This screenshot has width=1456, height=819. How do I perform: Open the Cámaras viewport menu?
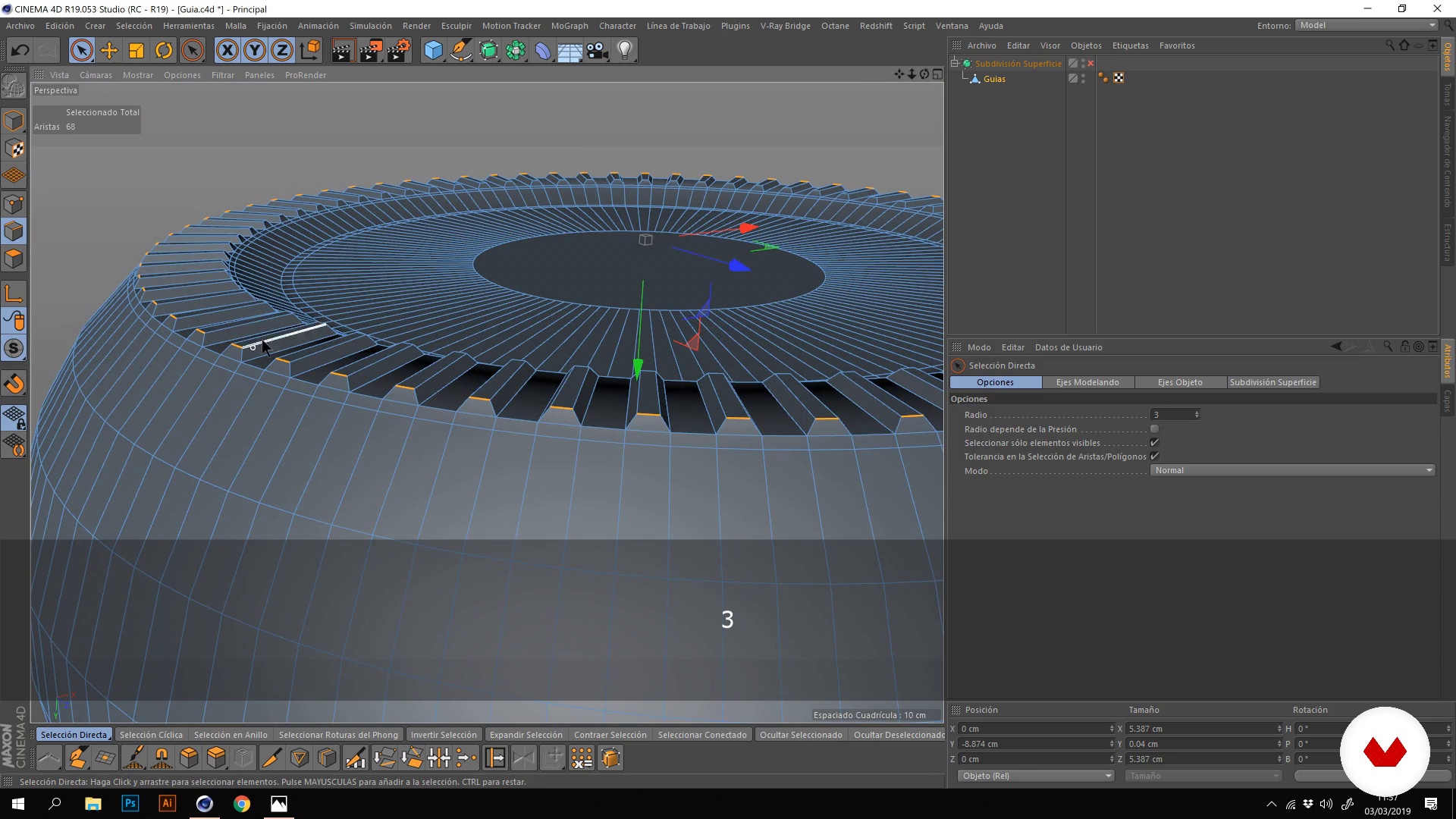pyautogui.click(x=96, y=75)
